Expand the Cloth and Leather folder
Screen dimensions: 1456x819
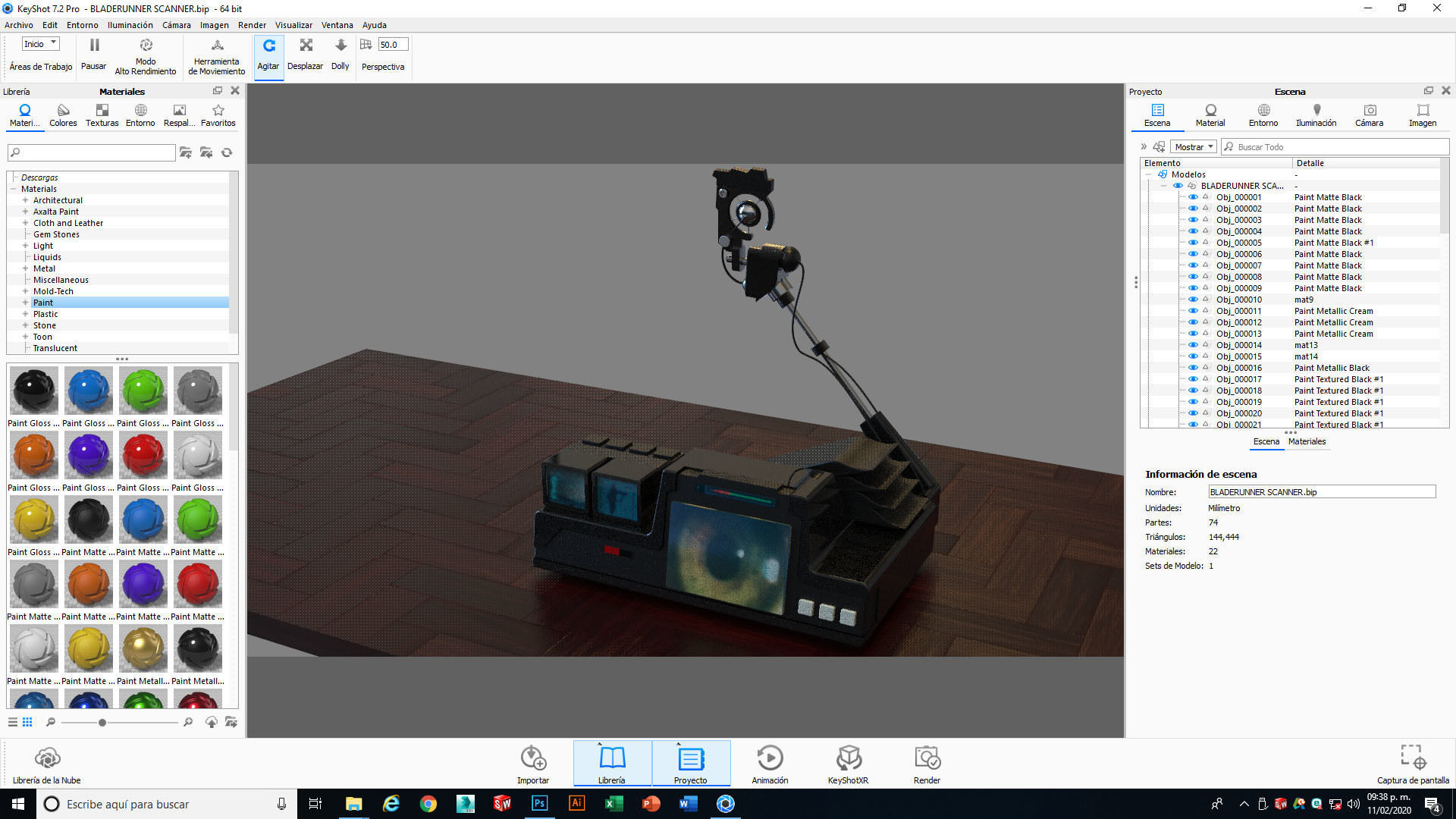pos(25,223)
